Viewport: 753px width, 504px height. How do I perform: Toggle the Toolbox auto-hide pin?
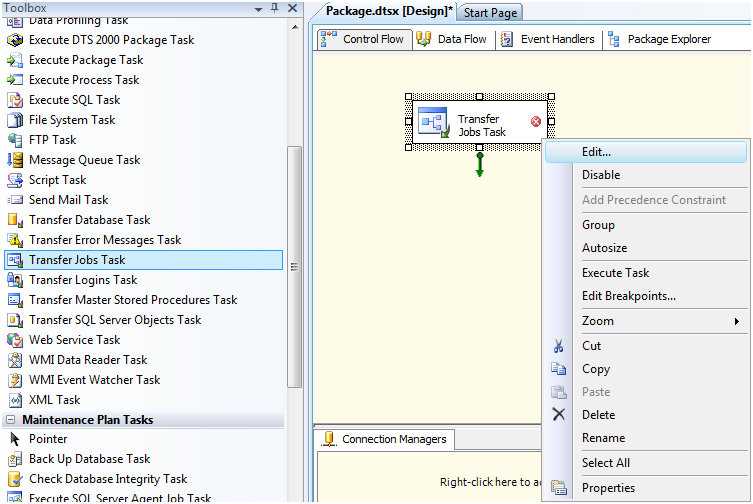pos(275,8)
